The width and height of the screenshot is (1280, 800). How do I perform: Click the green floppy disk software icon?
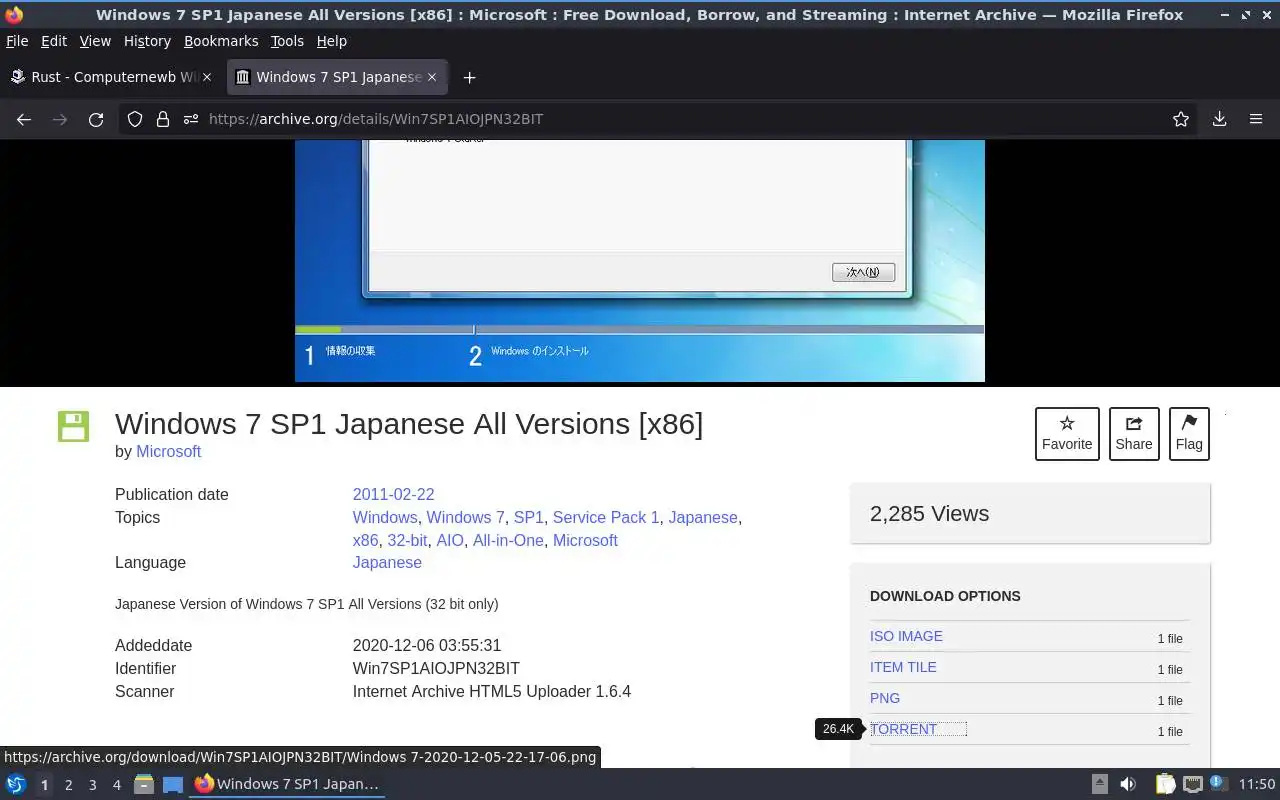click(73, 426)
